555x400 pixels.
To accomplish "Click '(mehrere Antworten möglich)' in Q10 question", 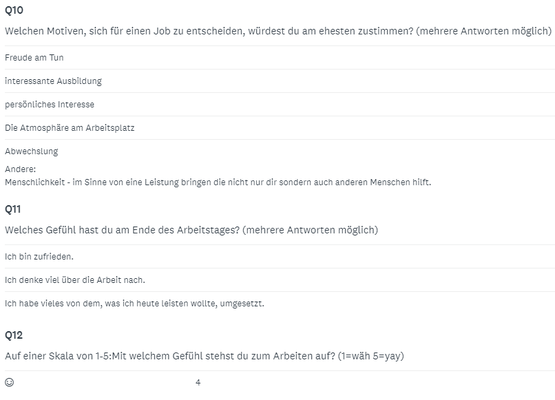I will pos(484,31).
